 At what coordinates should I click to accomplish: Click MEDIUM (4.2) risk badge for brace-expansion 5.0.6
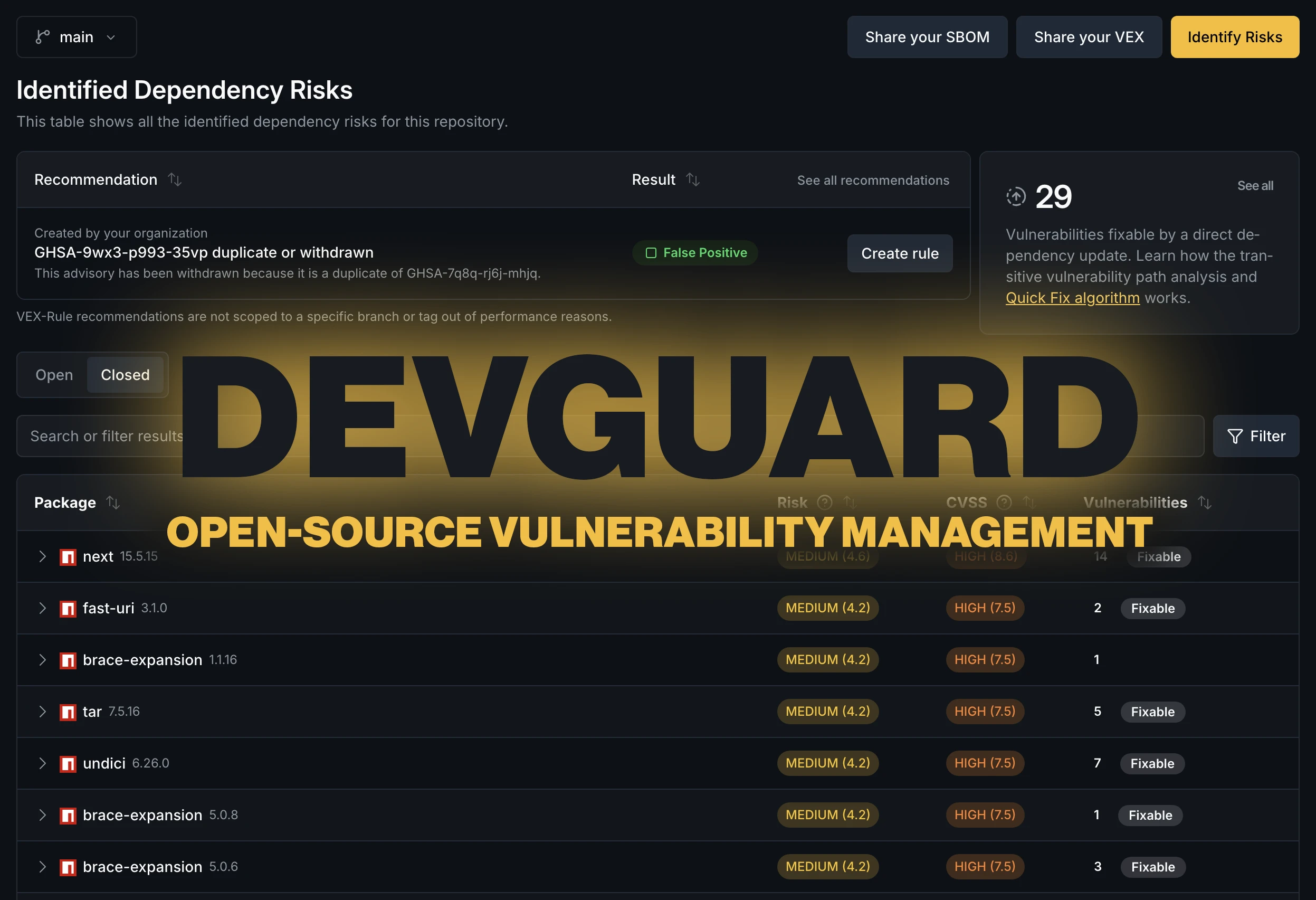(827, 867)
